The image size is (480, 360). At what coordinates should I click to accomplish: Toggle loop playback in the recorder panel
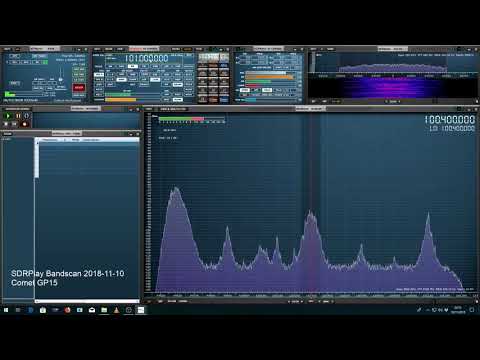click(x=27, y=116)
